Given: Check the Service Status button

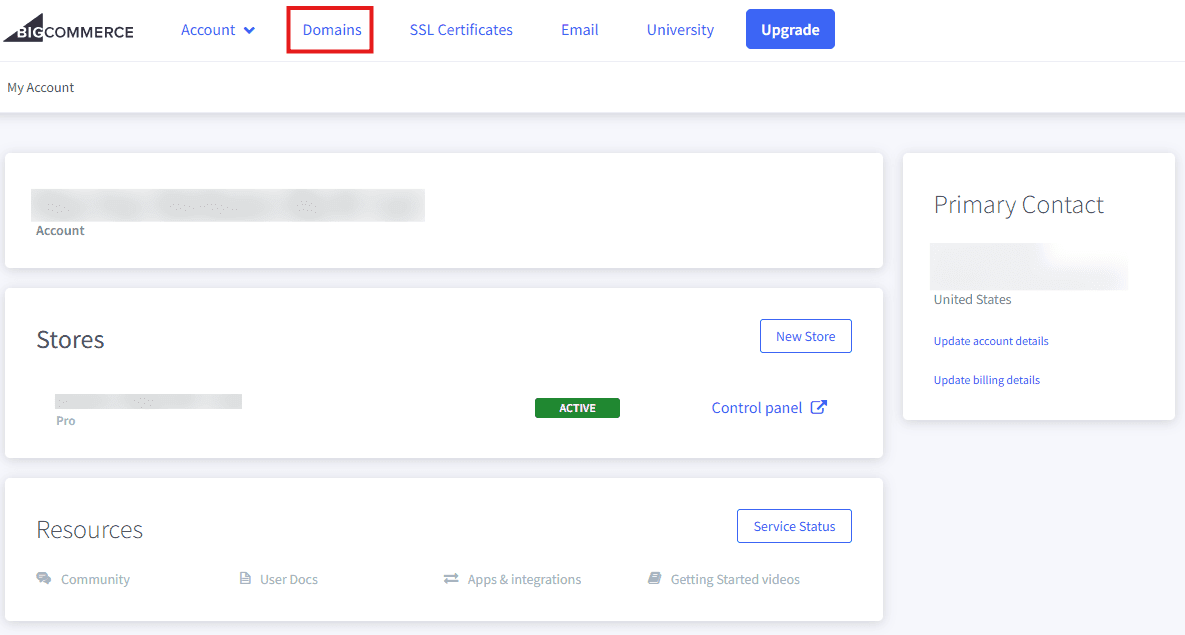Looking at the screenshot, I should coord(794,526).
